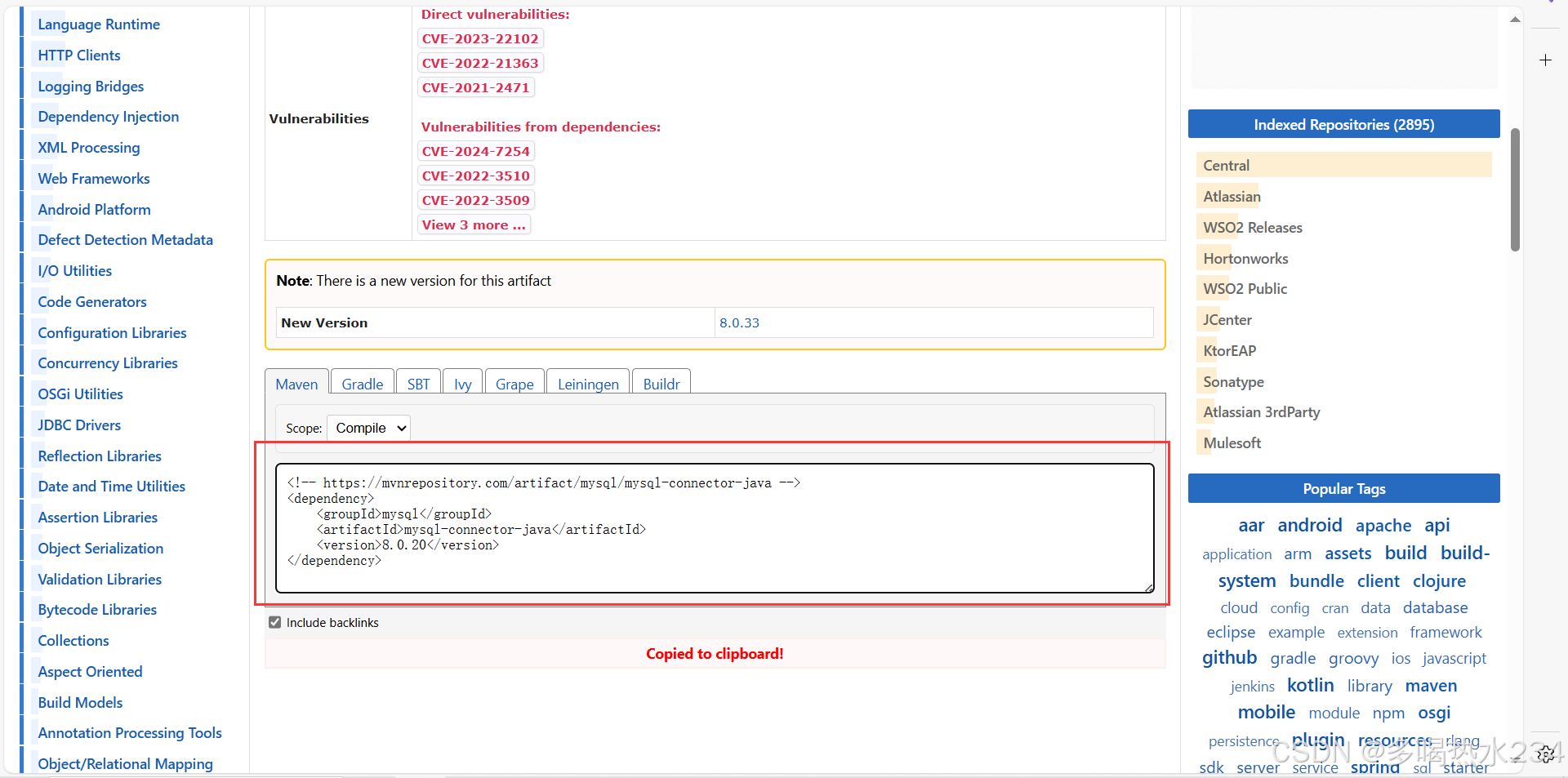Open CVE-2021-2471 vulnerability link

tap(476, 87)
